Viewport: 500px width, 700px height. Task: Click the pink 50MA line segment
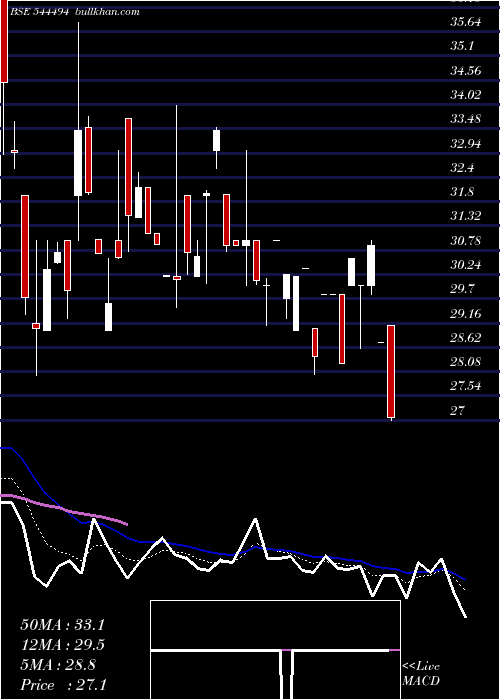[65, 510]
